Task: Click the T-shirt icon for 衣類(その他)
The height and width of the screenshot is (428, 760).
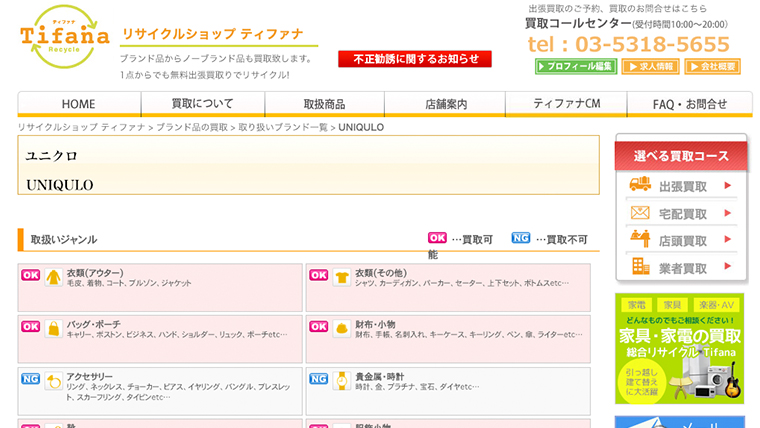Action: coord(342,277)
